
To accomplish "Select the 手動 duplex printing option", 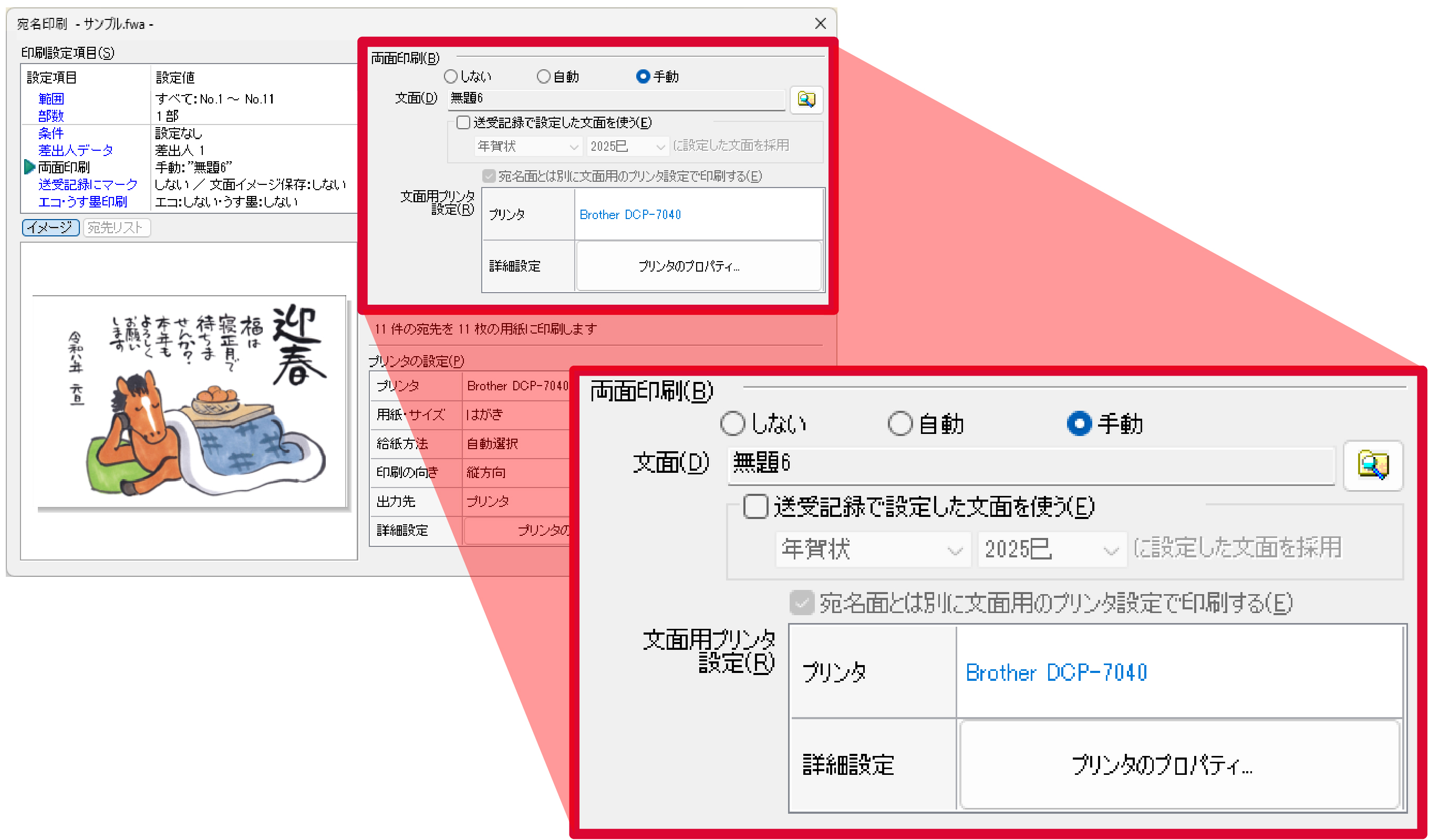I will (x=644, y=76).
